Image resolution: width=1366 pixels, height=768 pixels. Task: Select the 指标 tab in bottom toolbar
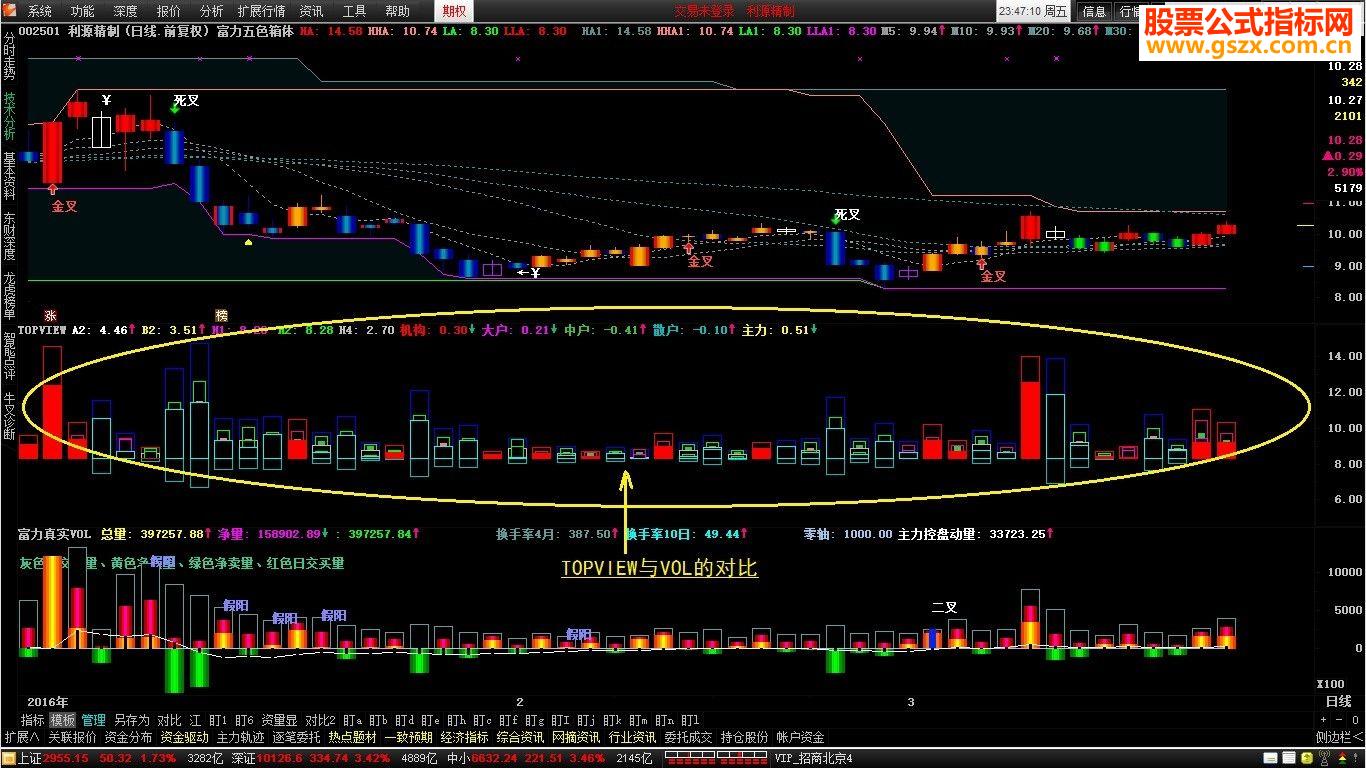(32, 720)
